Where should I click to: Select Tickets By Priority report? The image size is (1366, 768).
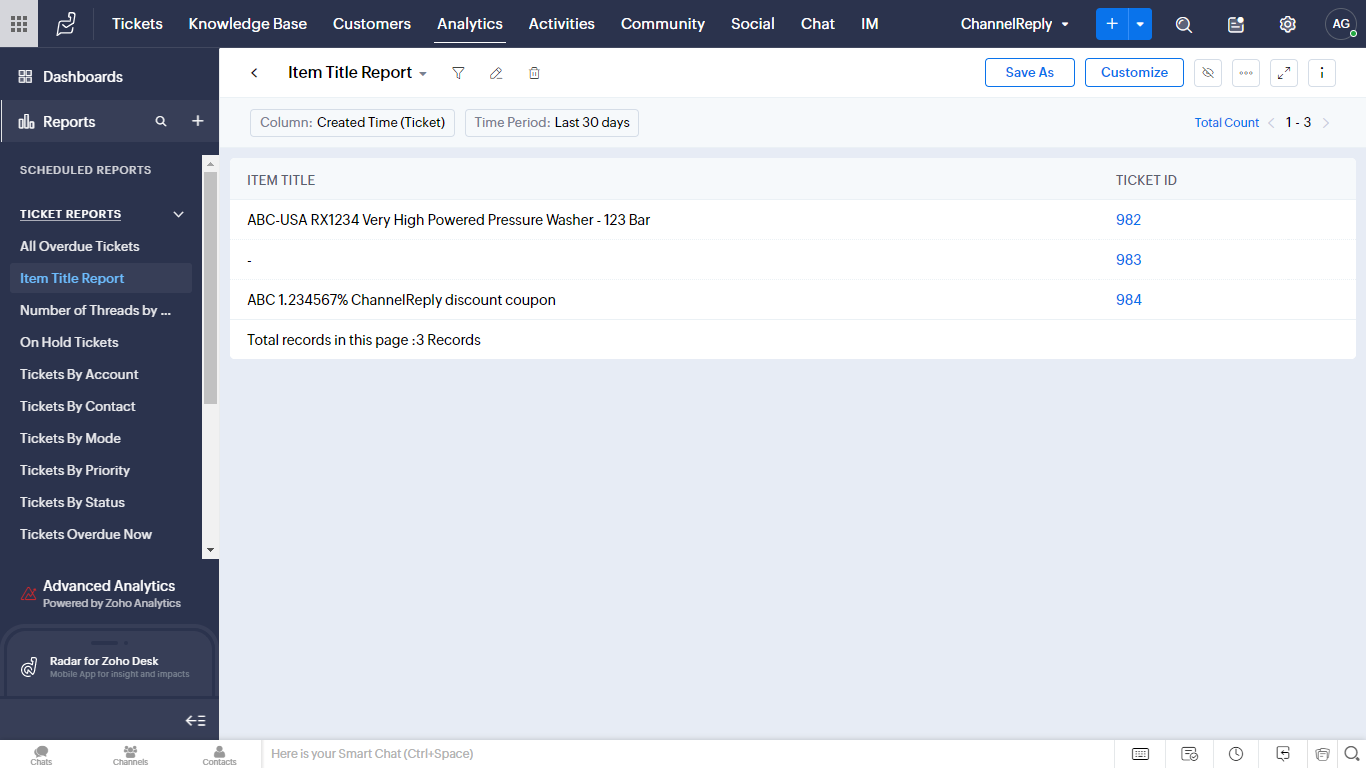(75, 470)
